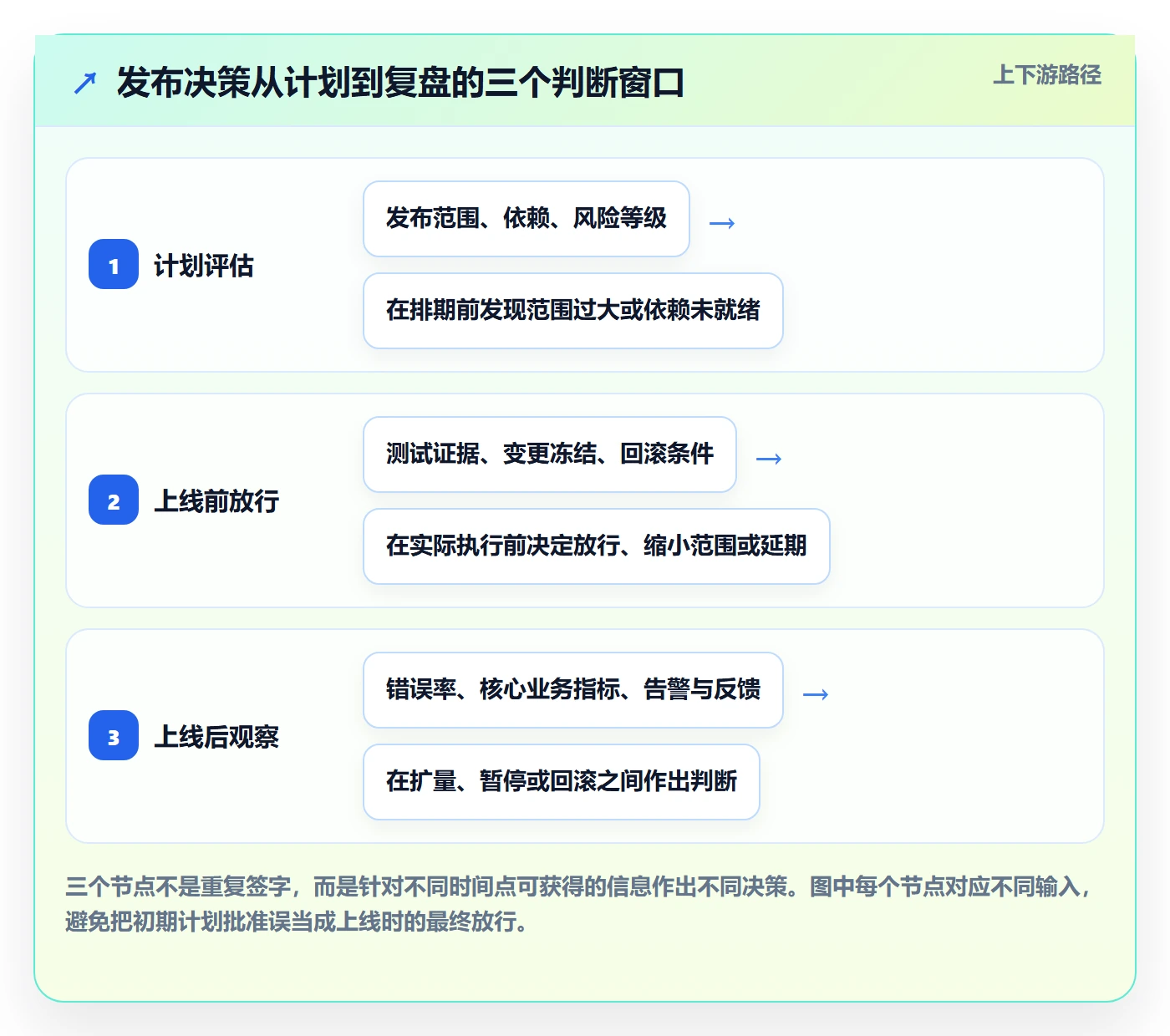Select the 错误率、核心业务指标、告警与反馈 box
The image size is (1170, 1036).
coord(573,690)
